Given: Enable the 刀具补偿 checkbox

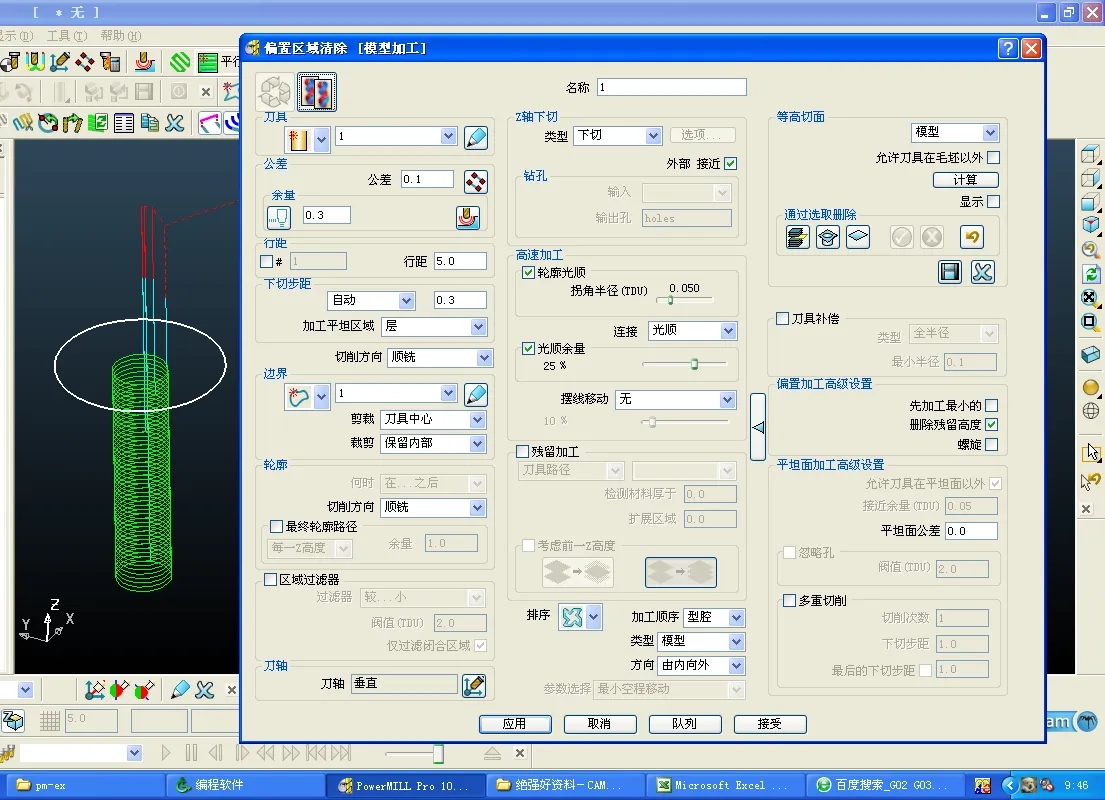Looking at the screenshot, I should point(783,319).
